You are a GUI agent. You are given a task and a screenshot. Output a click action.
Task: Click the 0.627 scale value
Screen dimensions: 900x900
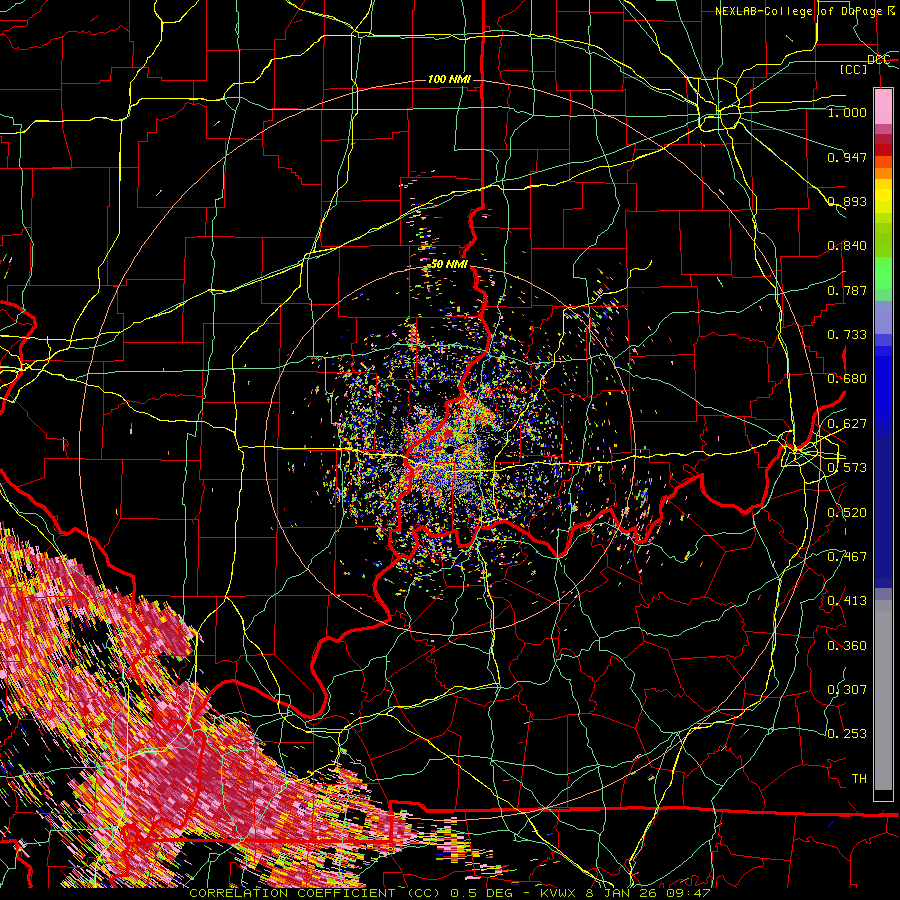coord(847,424)
